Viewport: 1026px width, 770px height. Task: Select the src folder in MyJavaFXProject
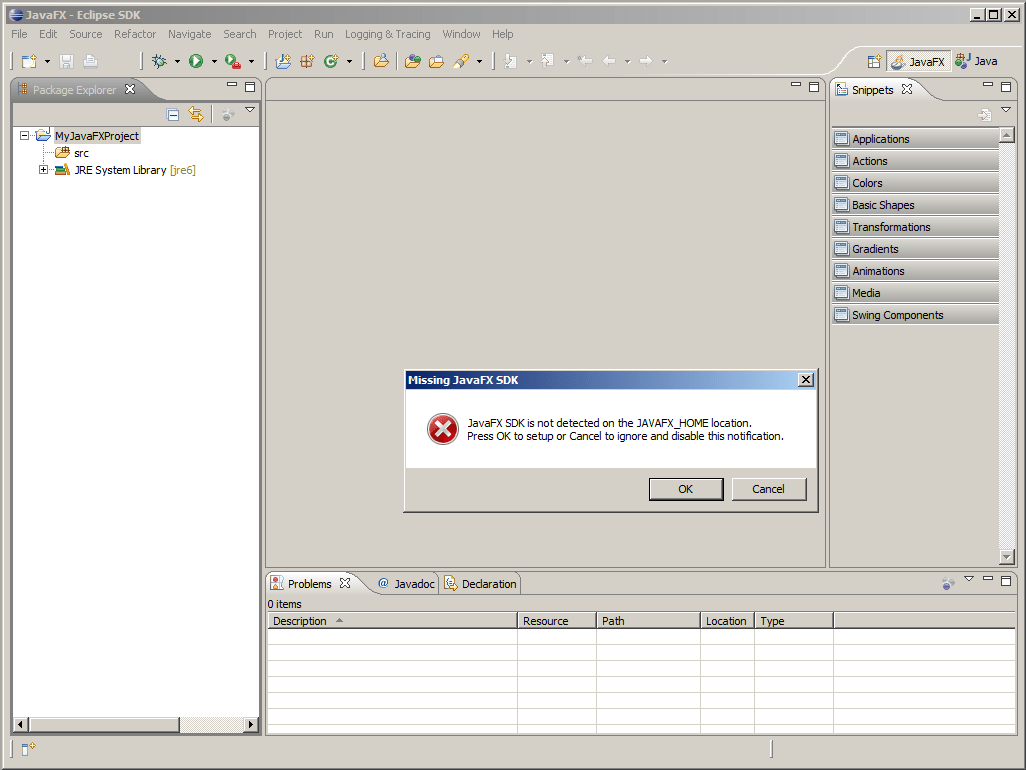click(81, 152)
